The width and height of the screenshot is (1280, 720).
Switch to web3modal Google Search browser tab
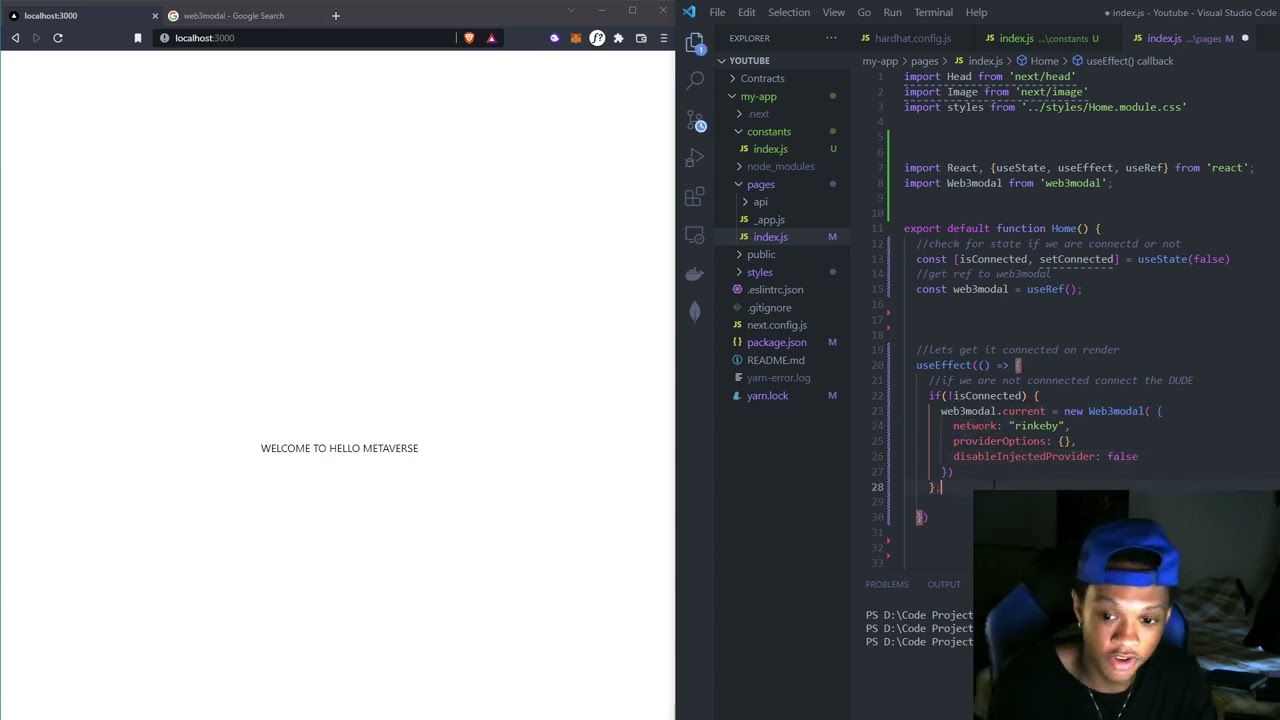(x=233, y=15)
